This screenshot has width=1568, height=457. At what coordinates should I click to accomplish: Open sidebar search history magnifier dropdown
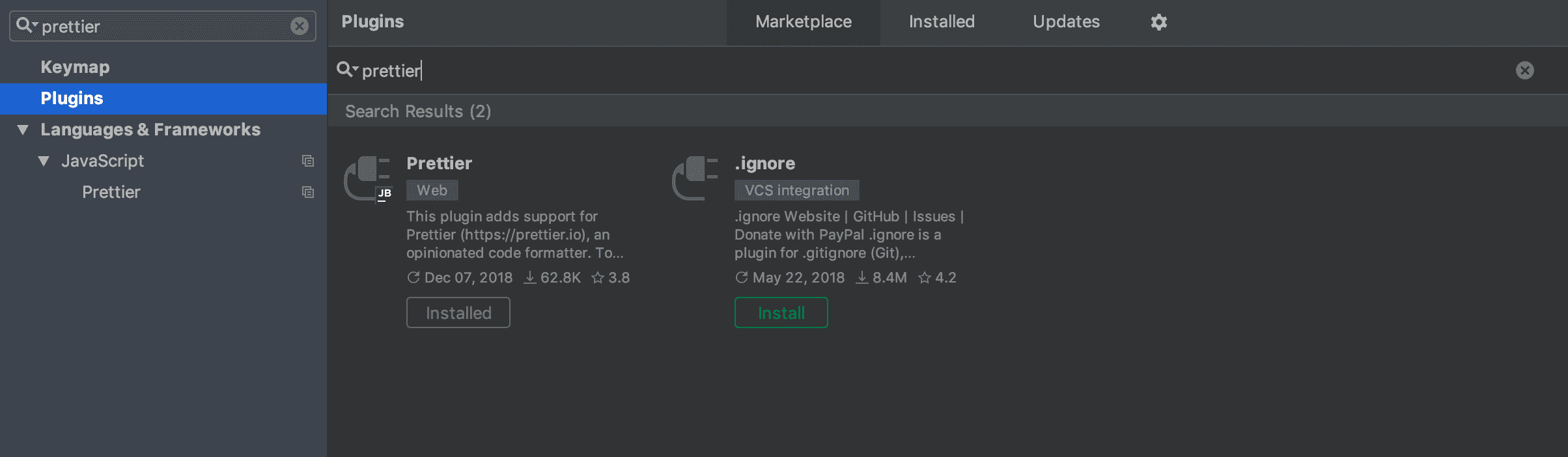click(x=26, y=26)
